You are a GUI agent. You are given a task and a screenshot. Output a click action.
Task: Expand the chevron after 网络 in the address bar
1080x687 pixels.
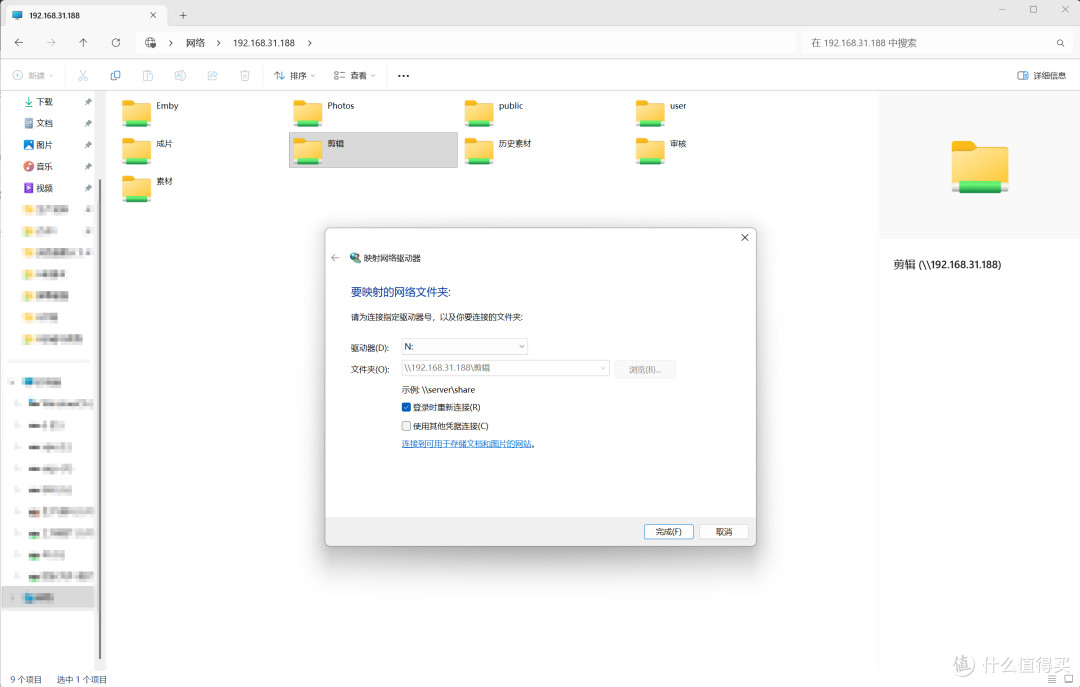(218, 43)
